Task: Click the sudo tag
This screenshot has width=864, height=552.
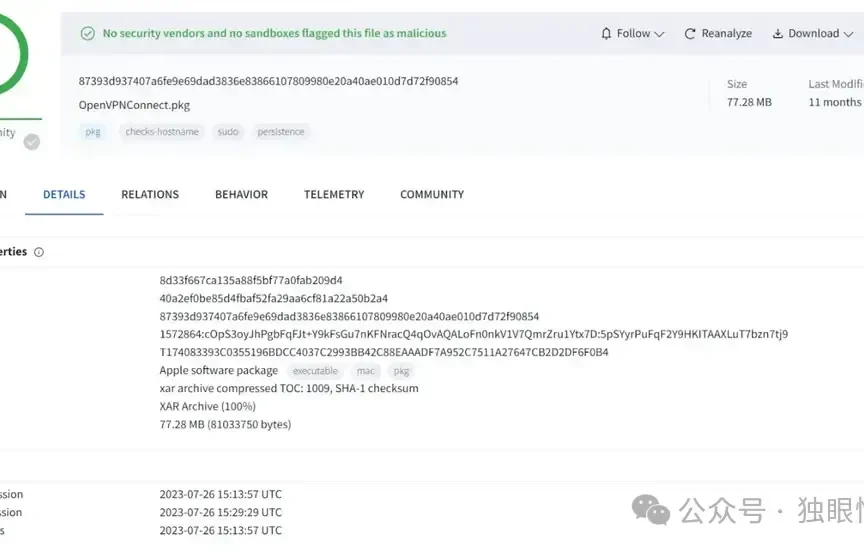Action: click(228, 132)
